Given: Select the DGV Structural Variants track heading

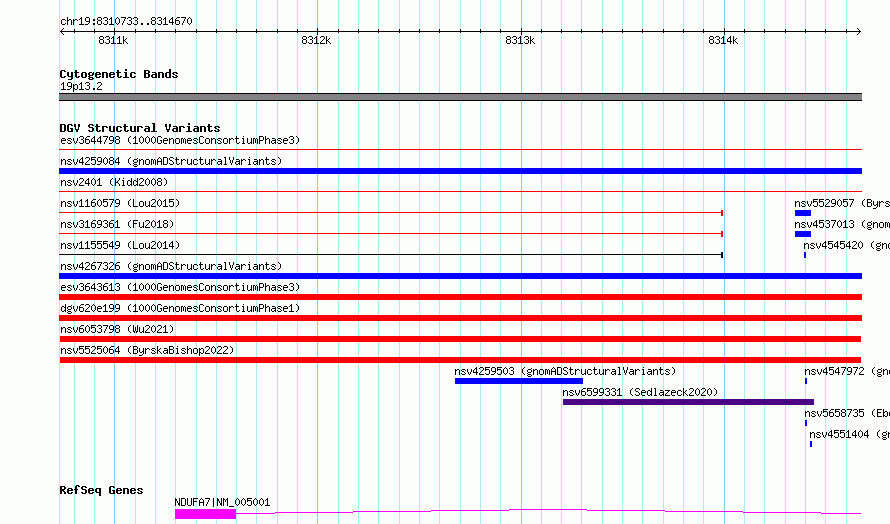Looking at the screenshot, I should (140, 128).
